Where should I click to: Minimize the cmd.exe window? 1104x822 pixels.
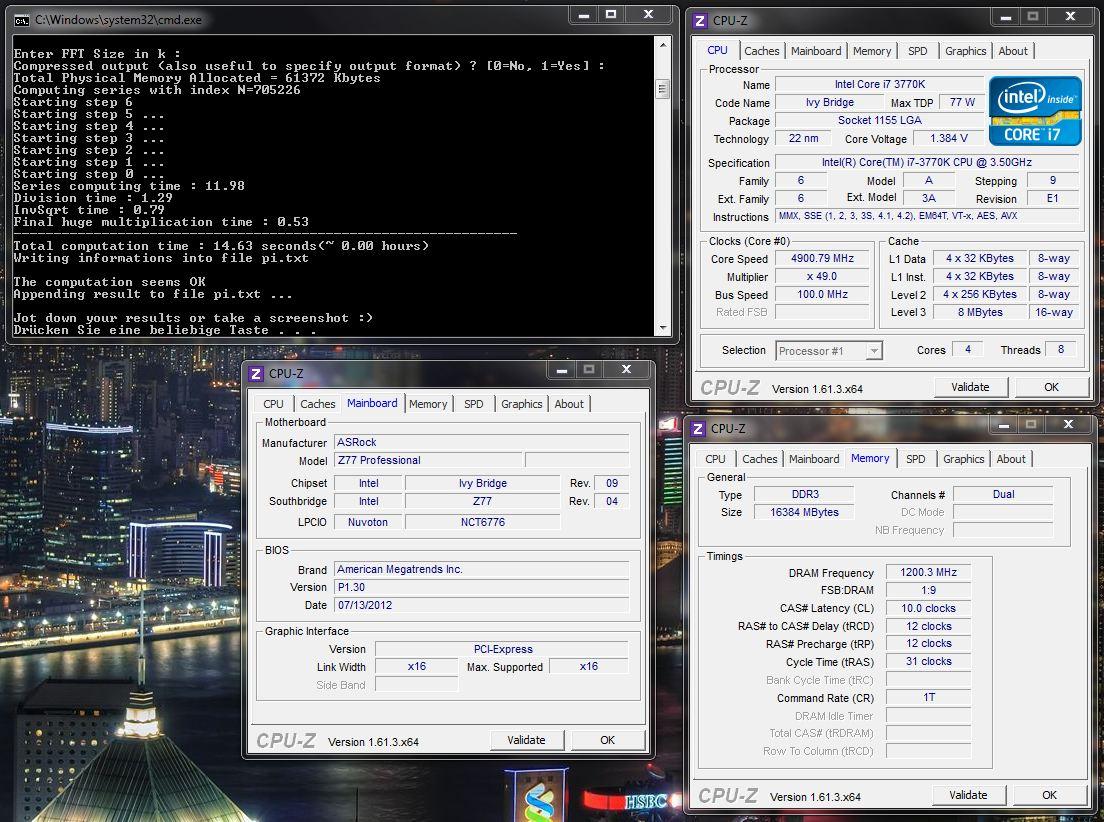(x=584, y=15)
